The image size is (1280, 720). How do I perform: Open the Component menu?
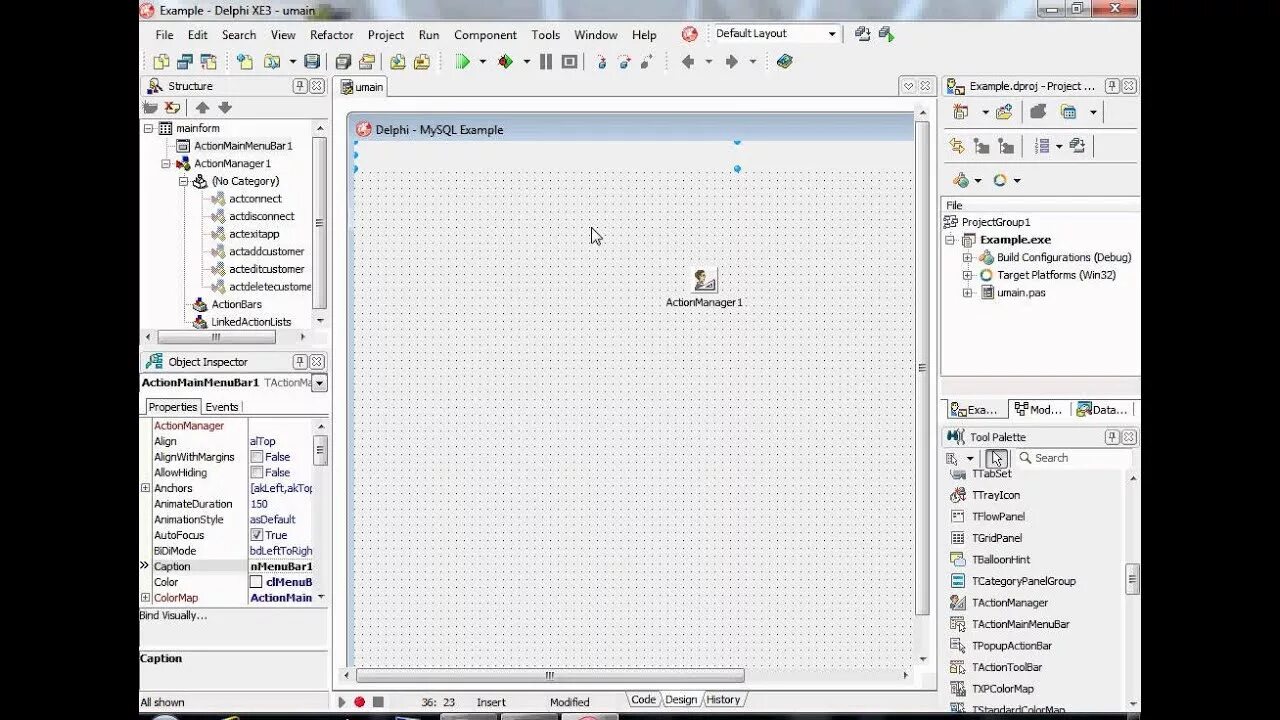(485, 35)
